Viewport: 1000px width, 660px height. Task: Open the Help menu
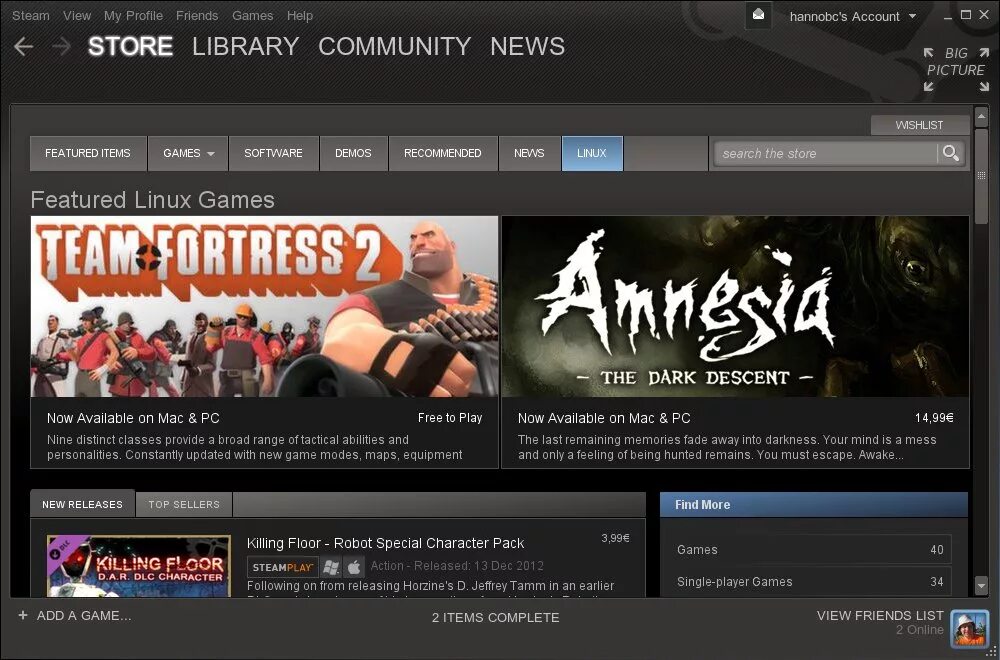[x=300, y=16]
